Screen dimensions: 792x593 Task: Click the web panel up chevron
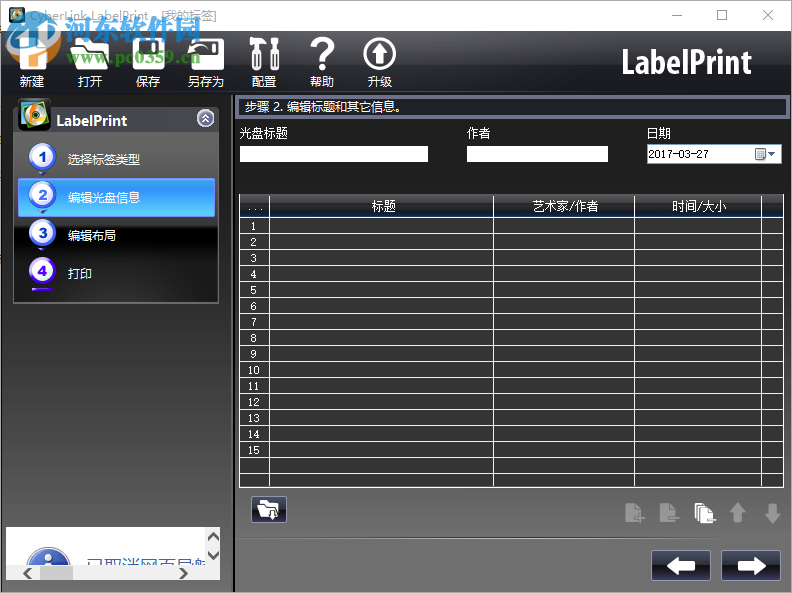click(x=214, y=536)
